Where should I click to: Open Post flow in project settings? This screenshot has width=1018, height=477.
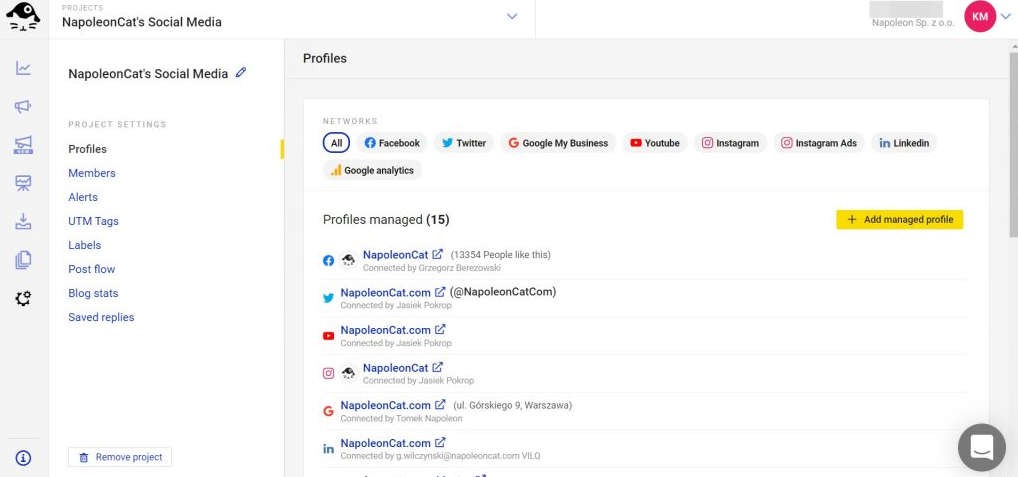[92, 269]
